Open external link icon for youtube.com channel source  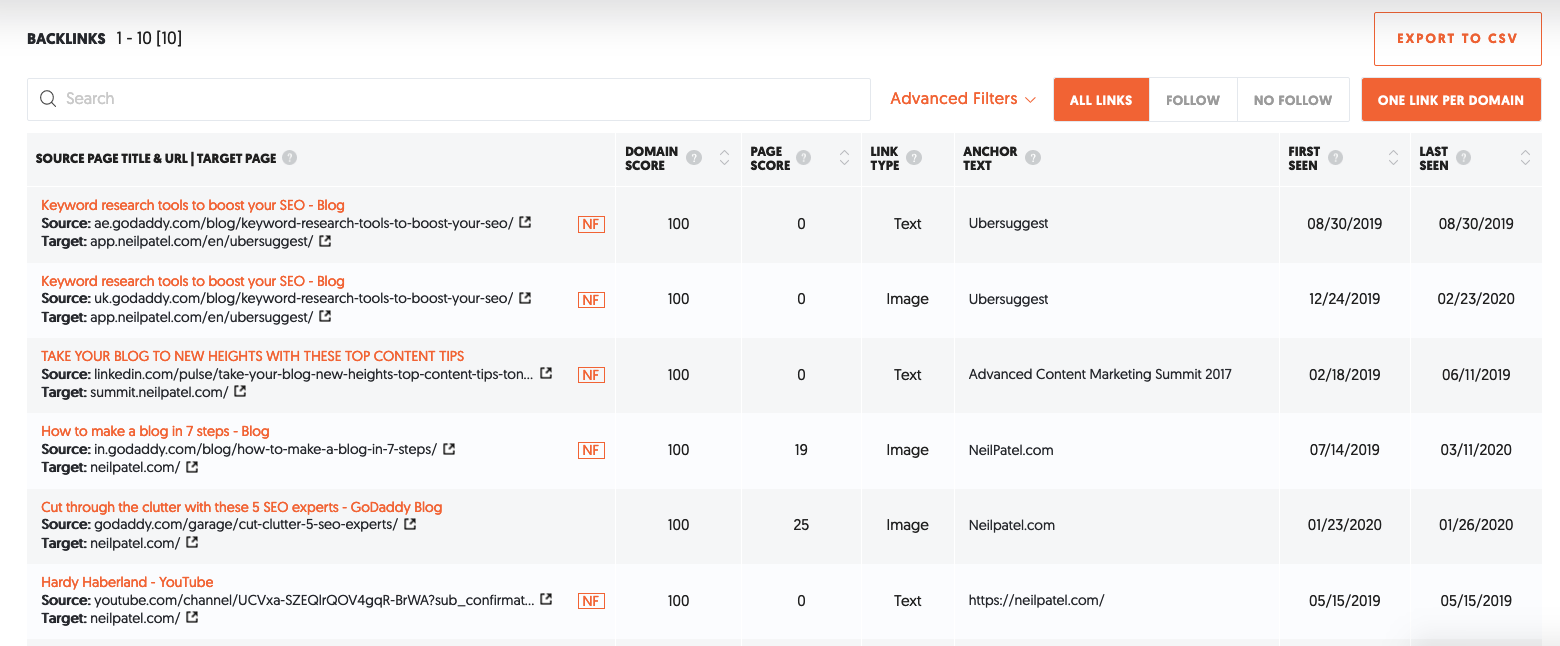pyautogui.click(x=546, y=599)
